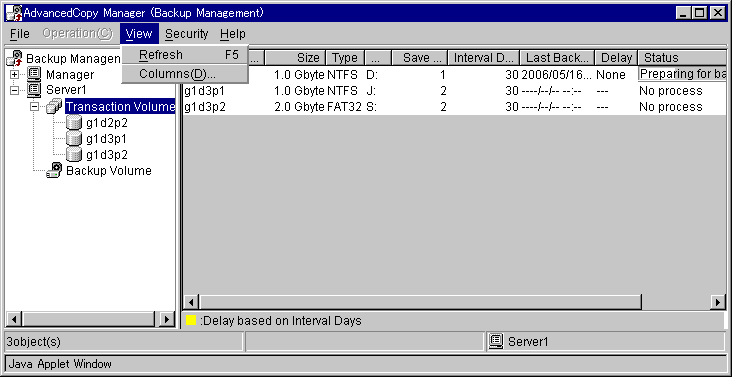
Task: Click the Backup Management root tree icon
Action: point(15,58)
